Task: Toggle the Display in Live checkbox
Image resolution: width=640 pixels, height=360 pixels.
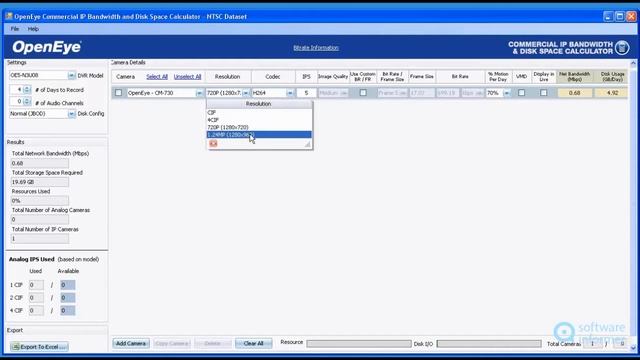Action: click(x=544, y=93)
